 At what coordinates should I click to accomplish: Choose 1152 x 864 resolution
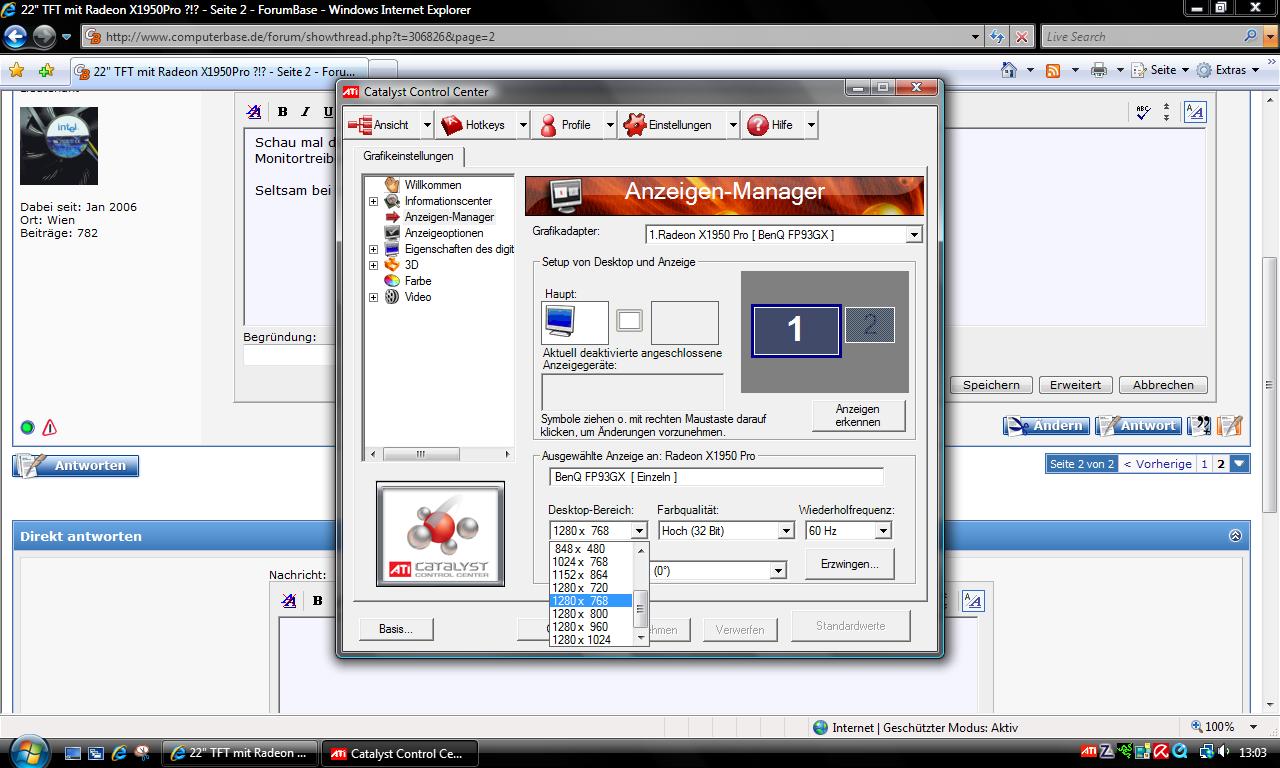tap(590, 575)
